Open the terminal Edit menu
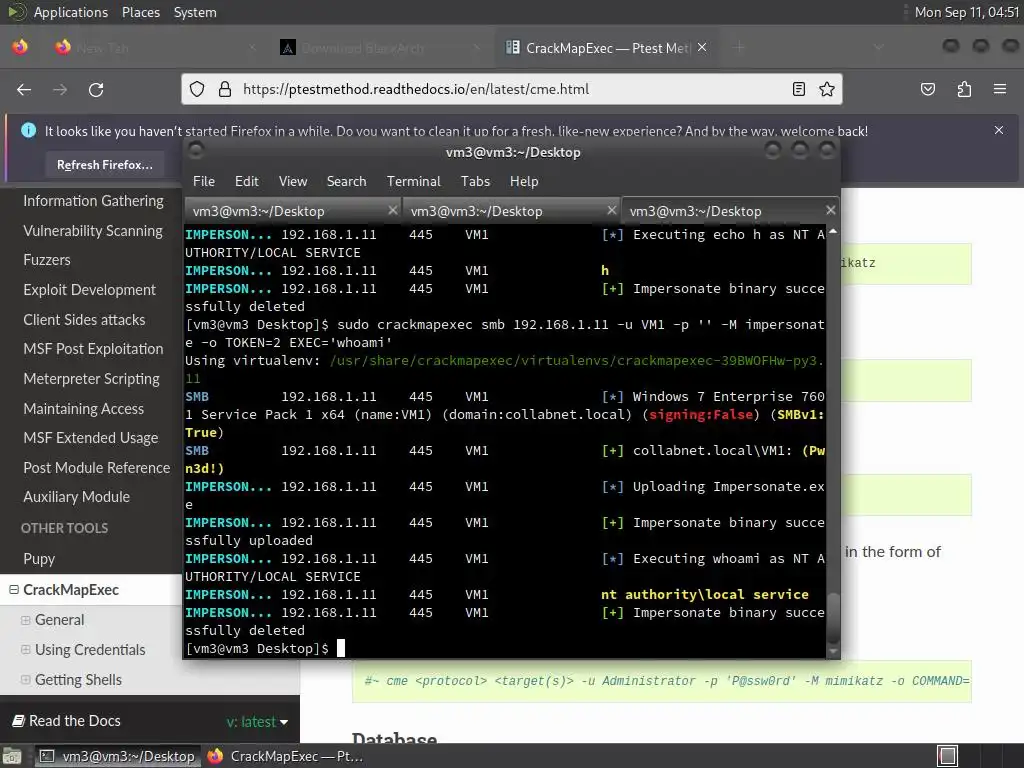Screen dimensions: 1024x768 tap(246, 182)
